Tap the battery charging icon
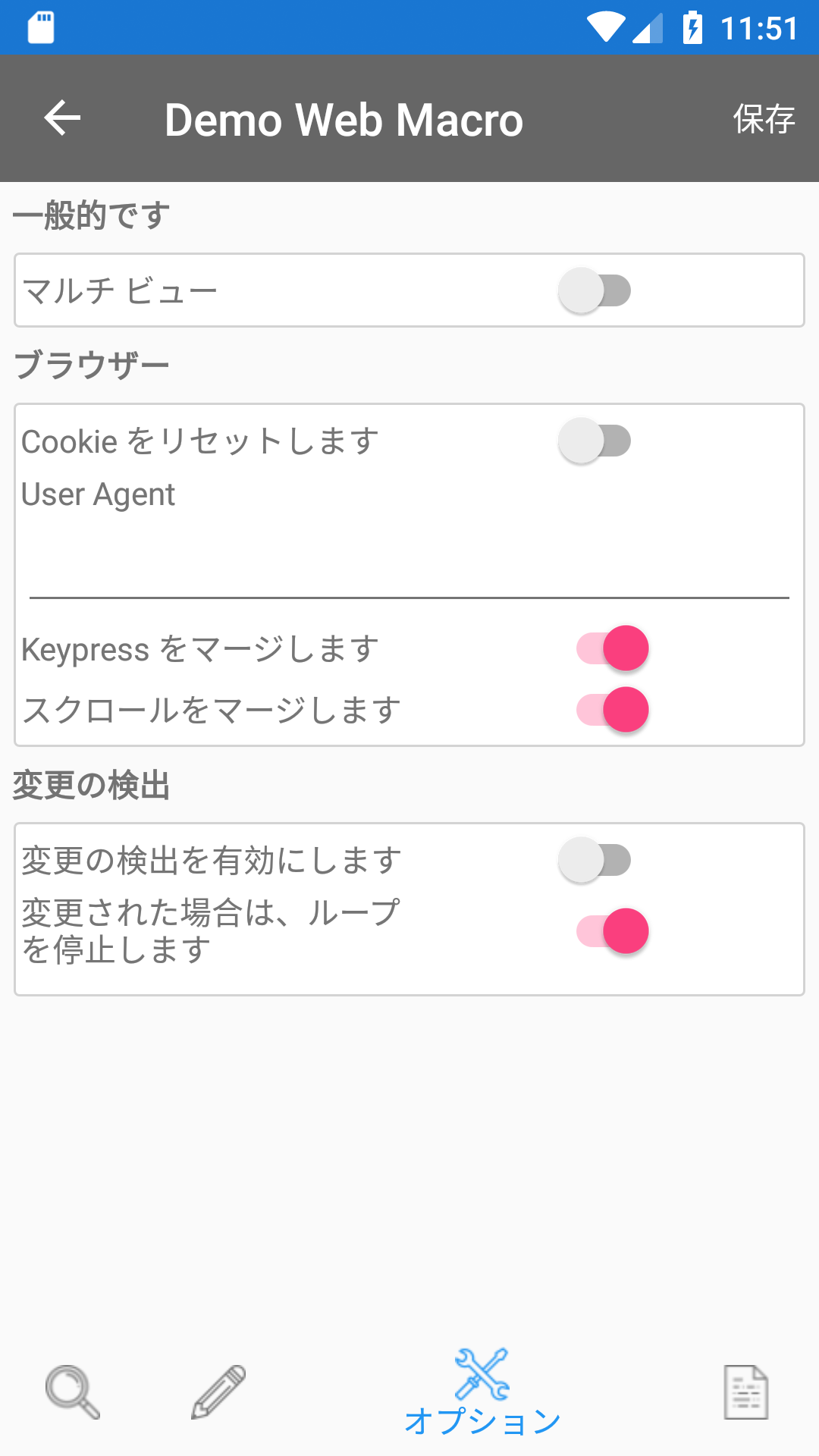 point(692,27)
